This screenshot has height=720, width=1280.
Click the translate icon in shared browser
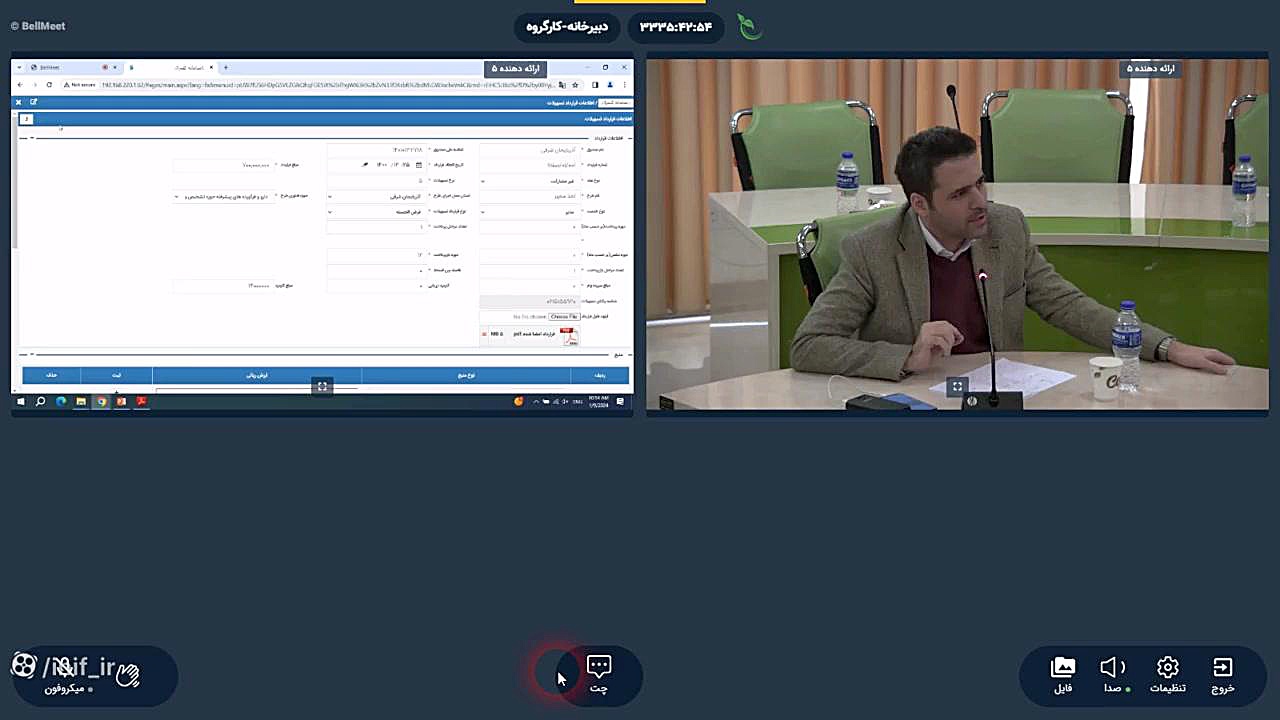563,85
